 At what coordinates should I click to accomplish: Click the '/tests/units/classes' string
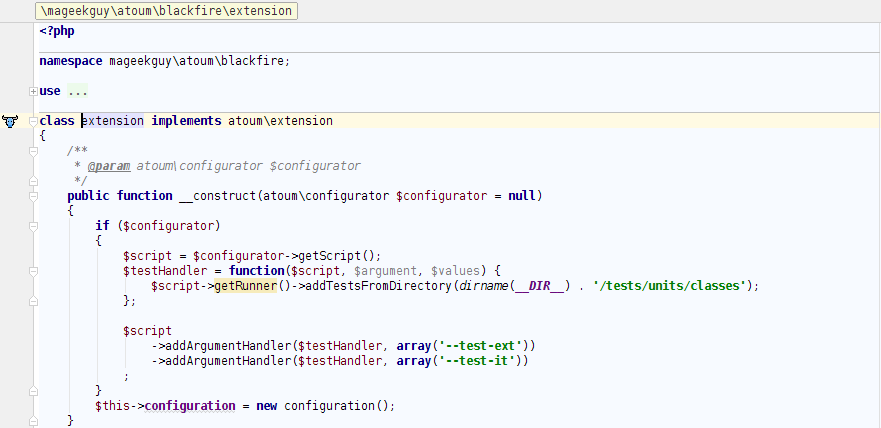tap(670, 286)
